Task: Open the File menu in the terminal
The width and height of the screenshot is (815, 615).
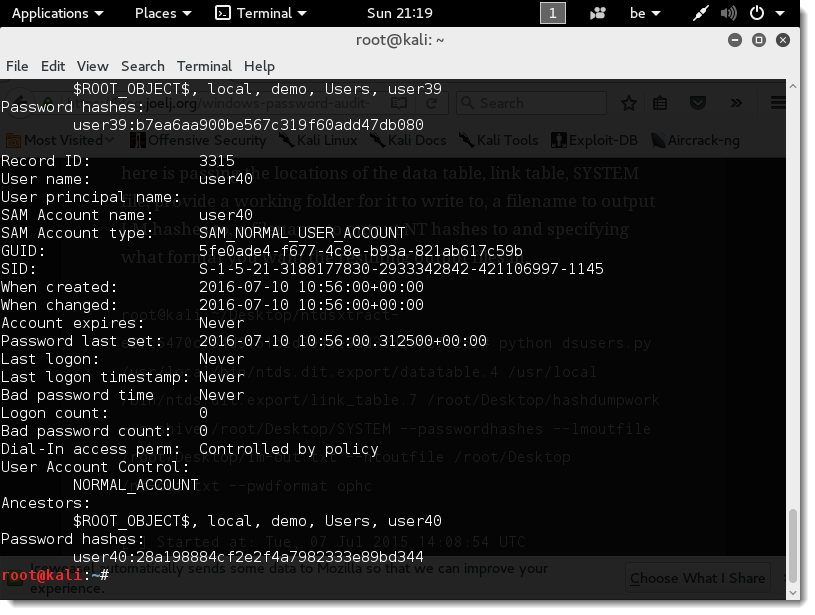Action: click(17, 66)
